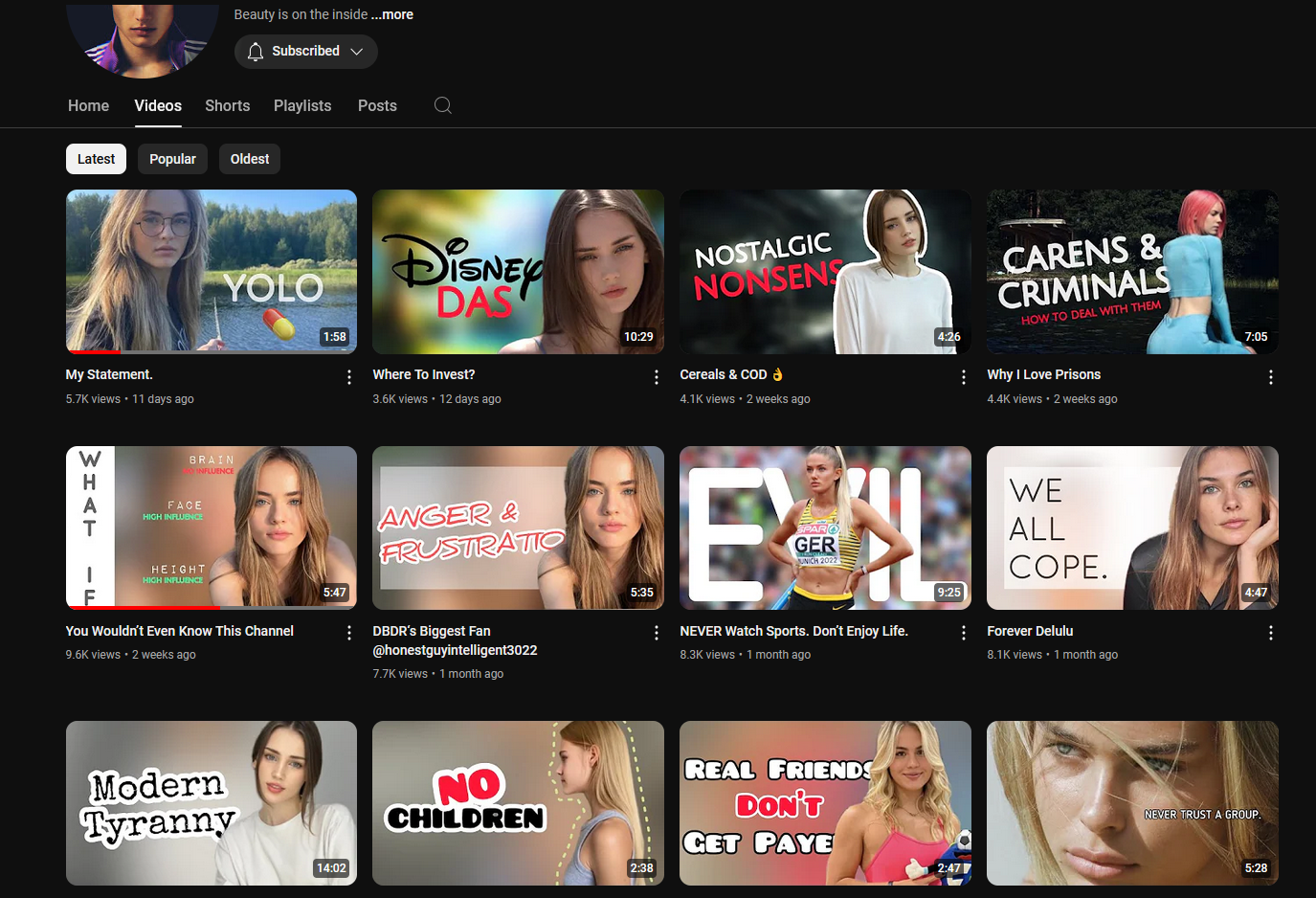Viewport: 1316px width, 898px height.
Task: Click the channel search magnifier icon
Action: (442, 105)
